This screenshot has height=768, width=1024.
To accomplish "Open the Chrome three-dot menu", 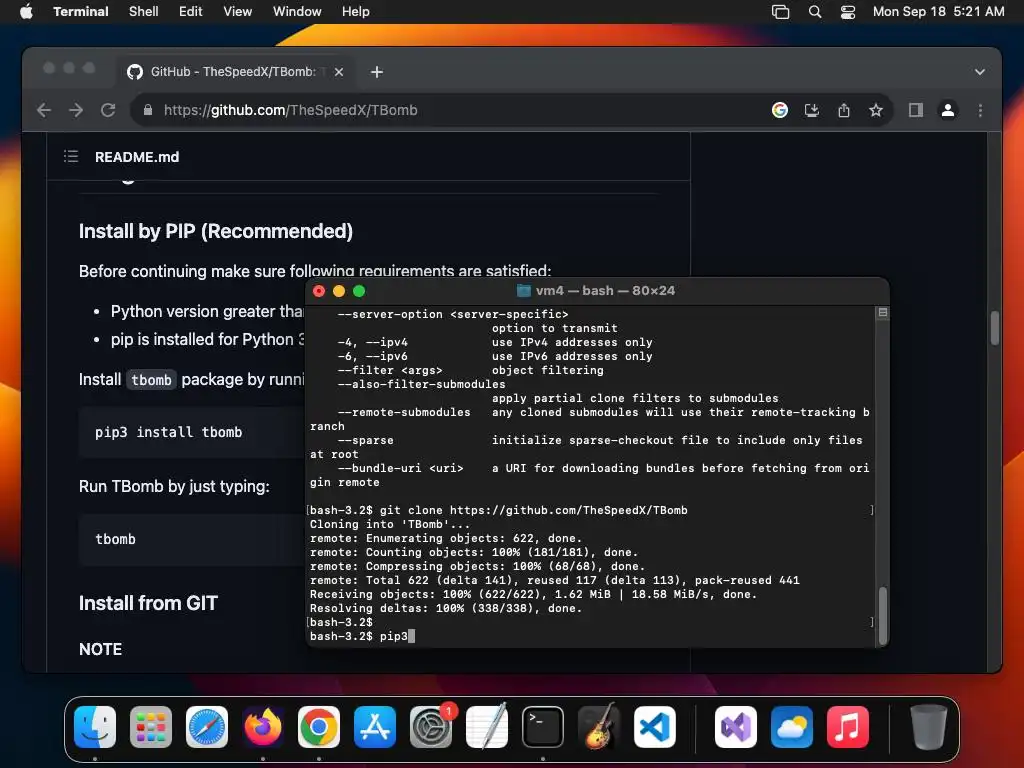I will [980, 110].
